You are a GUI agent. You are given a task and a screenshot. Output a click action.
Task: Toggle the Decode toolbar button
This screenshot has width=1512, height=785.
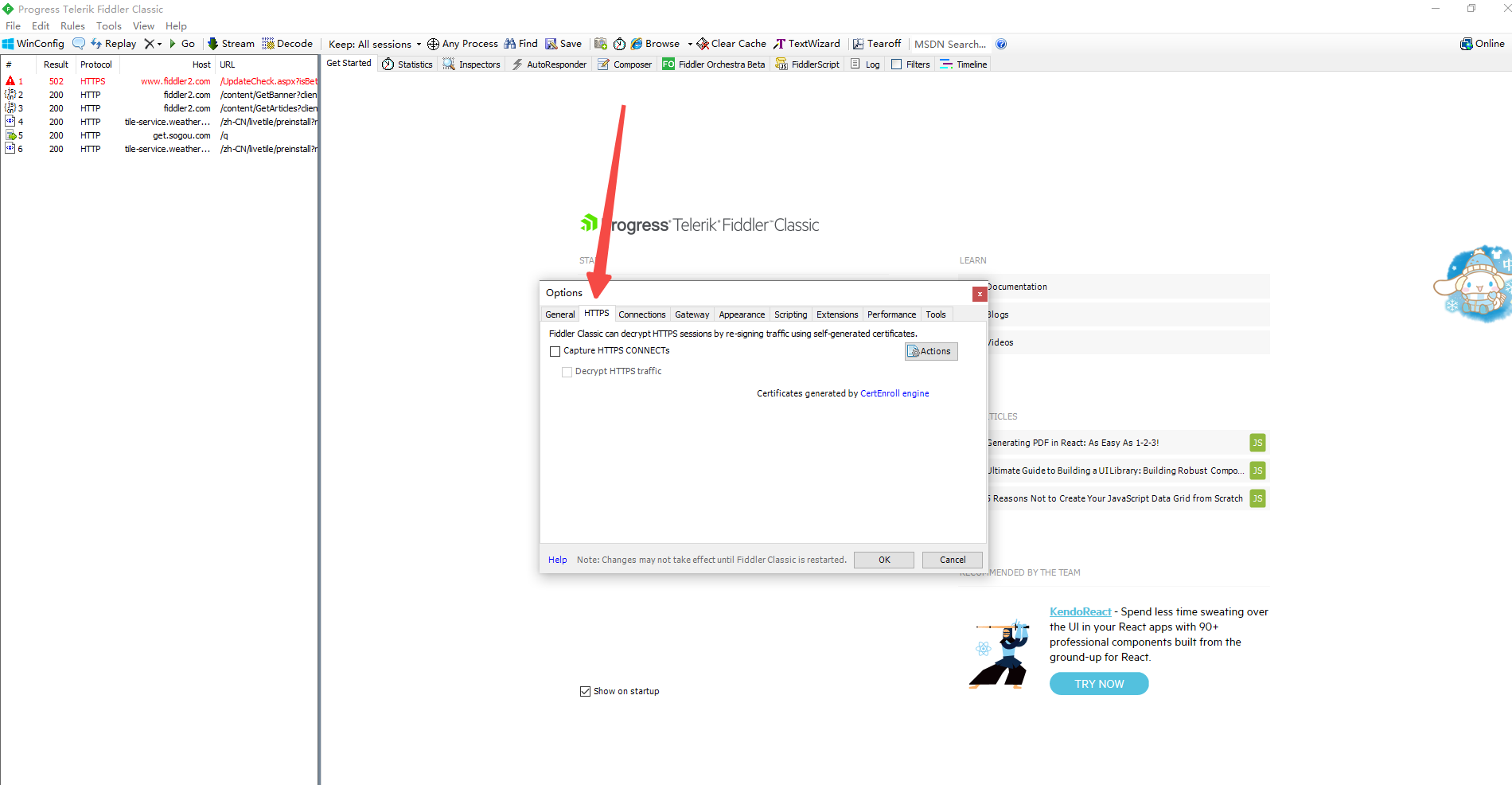(x=287, y=44)
